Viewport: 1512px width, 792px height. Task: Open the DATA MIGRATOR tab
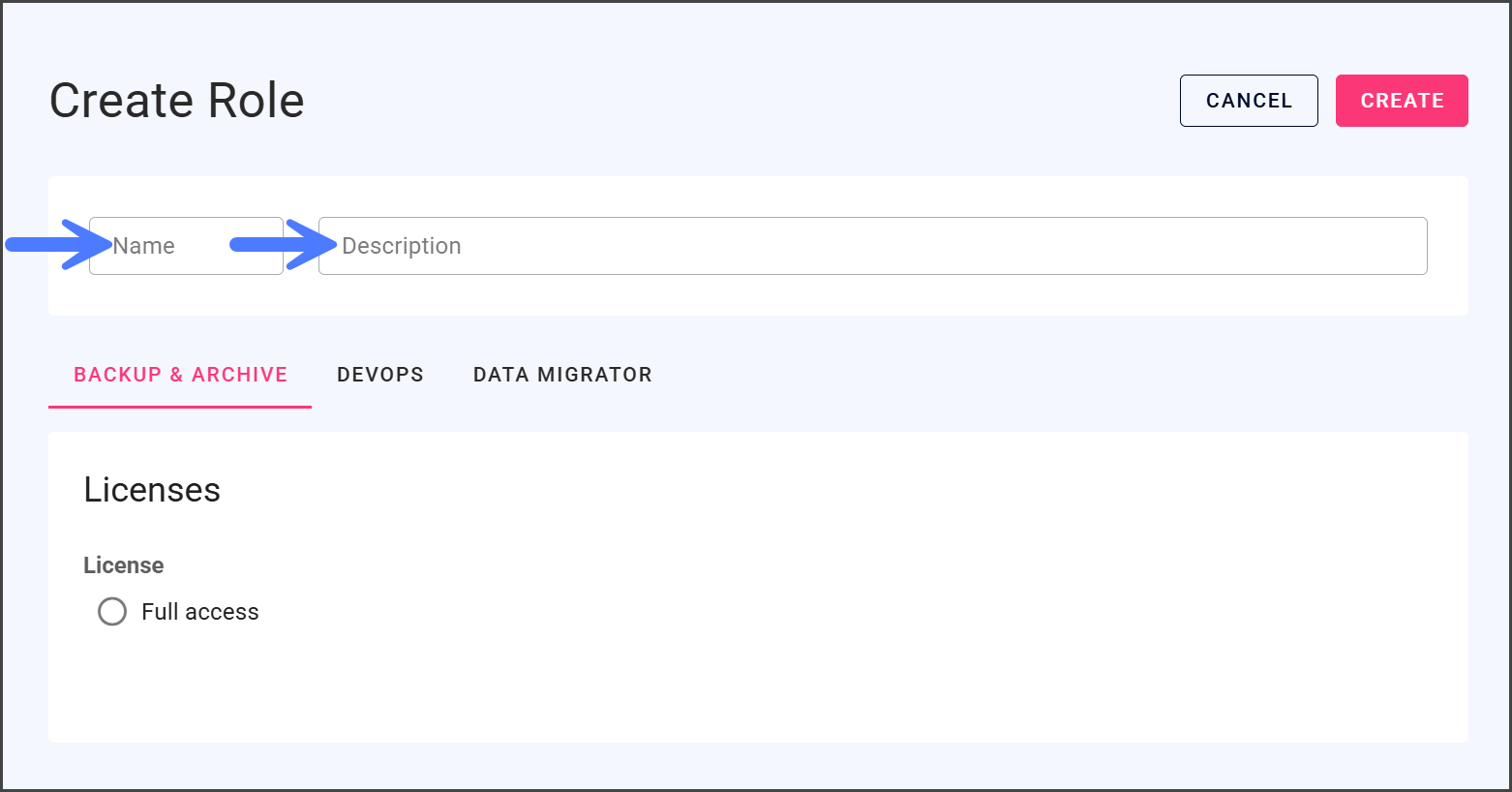tap(561, 375)
